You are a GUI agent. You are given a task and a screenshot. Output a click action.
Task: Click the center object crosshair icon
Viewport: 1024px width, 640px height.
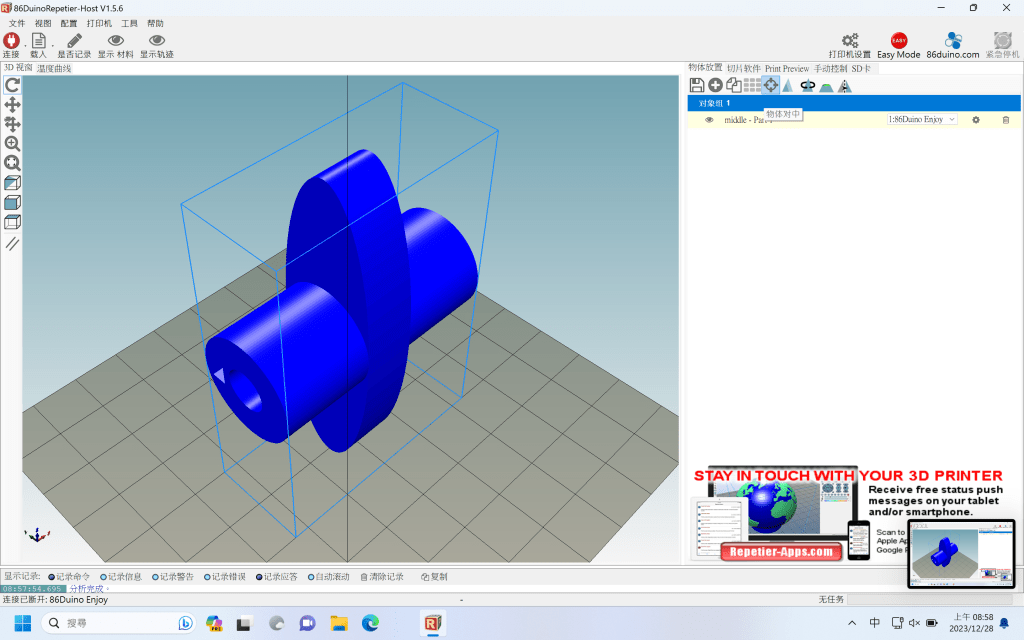[x=770, y=86]
